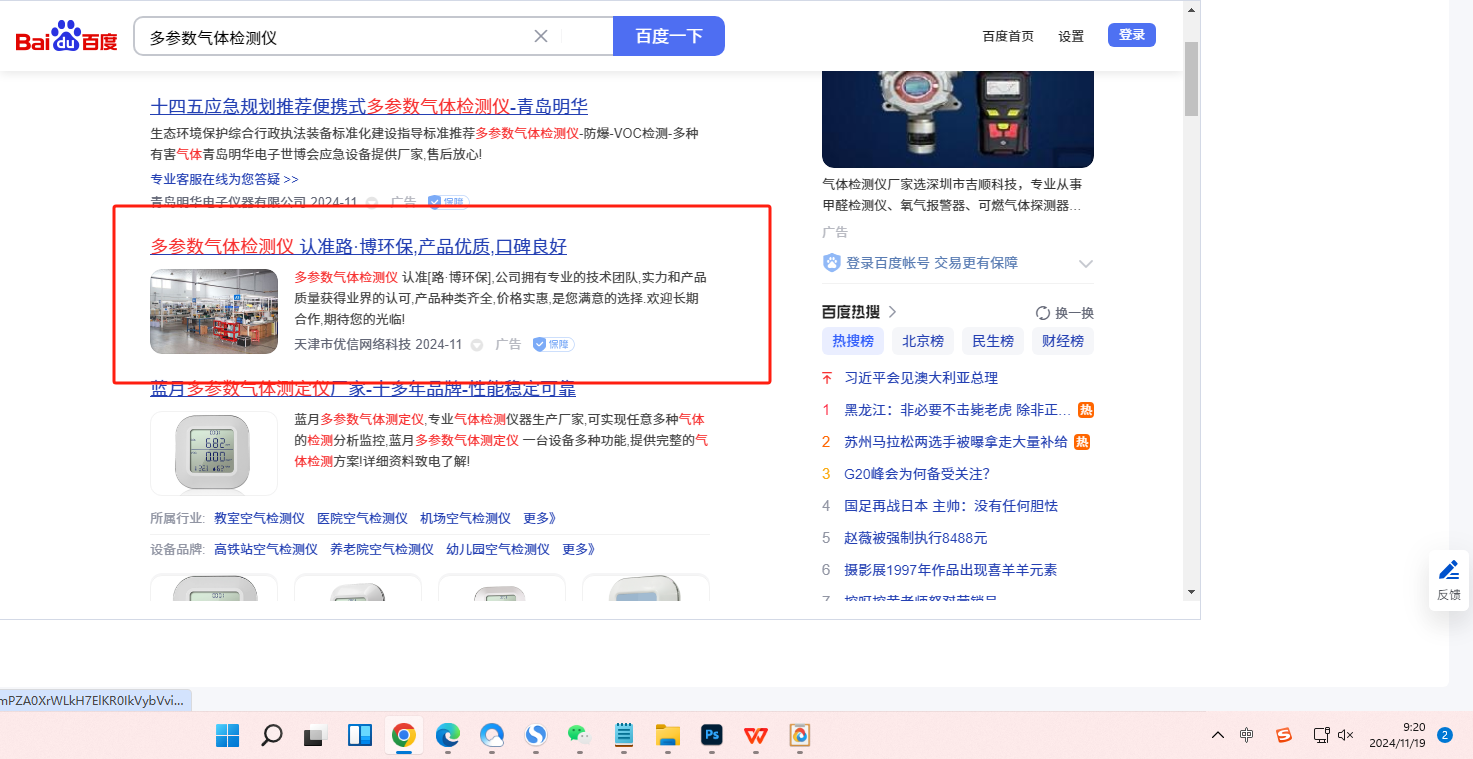
Task: Switch to the 民生榜 tab
Action: click(993, 341)
